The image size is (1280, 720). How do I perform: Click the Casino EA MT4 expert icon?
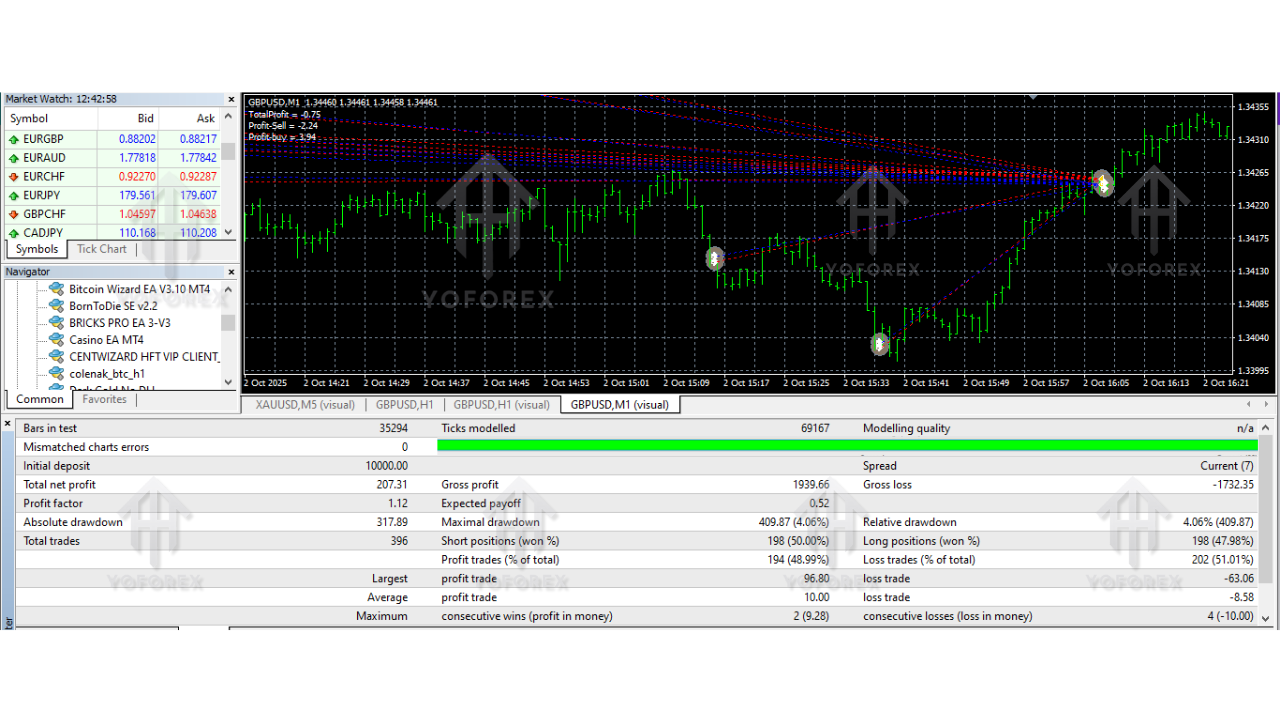pyautogui.click(x=55, y=340)
